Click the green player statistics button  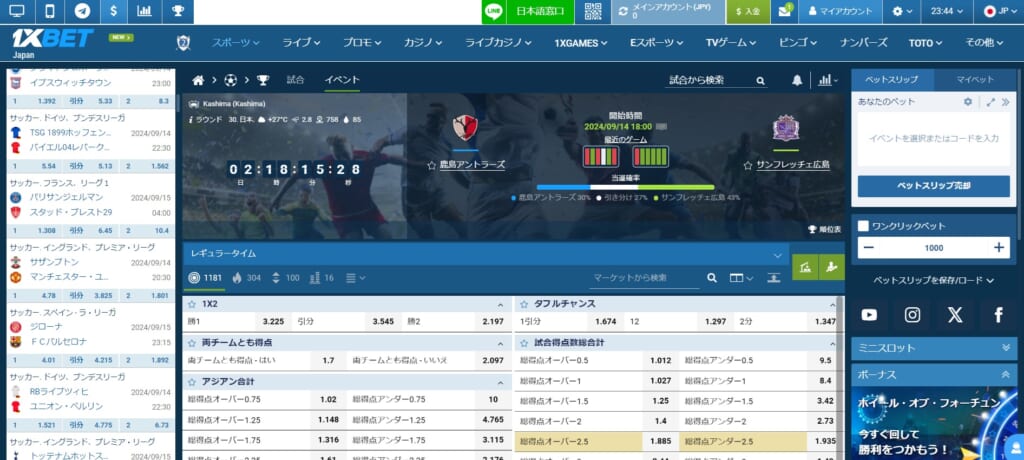(831, 267)
